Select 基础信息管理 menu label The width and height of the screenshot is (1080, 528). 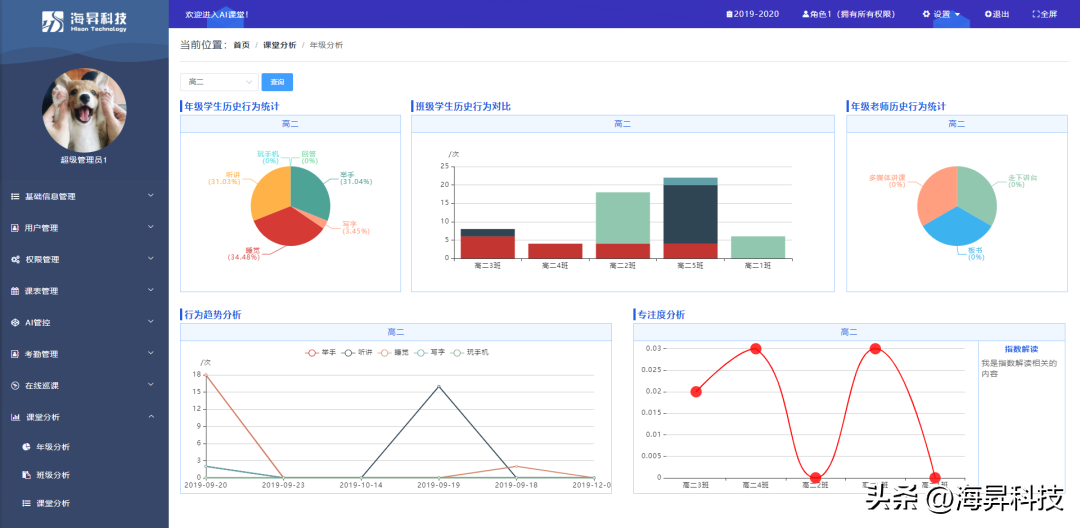pyautogui.click(x=50, y=196)
